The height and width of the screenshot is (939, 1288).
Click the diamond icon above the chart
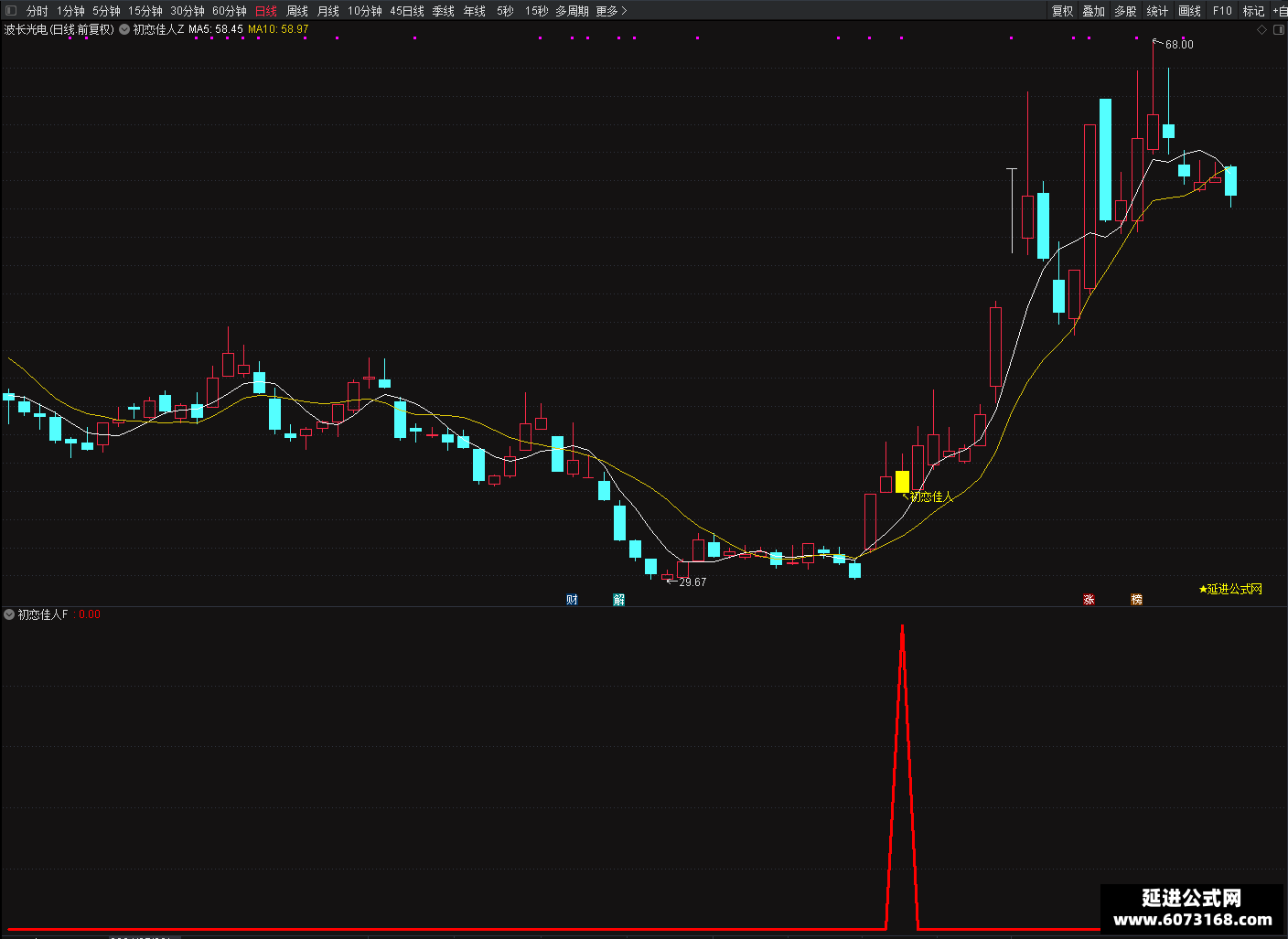click(x=1262, y=29)
